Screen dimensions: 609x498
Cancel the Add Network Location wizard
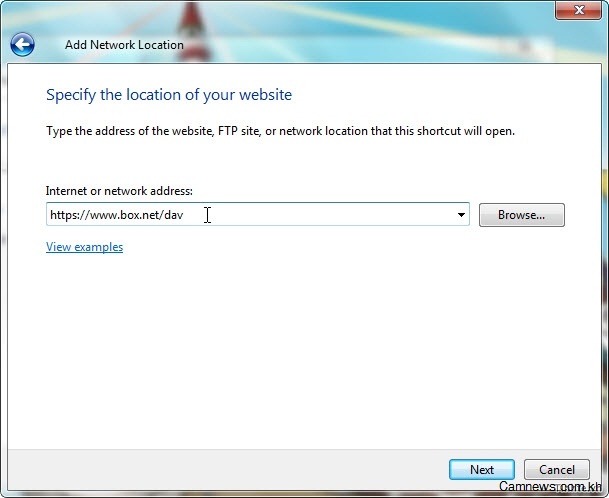556,469
